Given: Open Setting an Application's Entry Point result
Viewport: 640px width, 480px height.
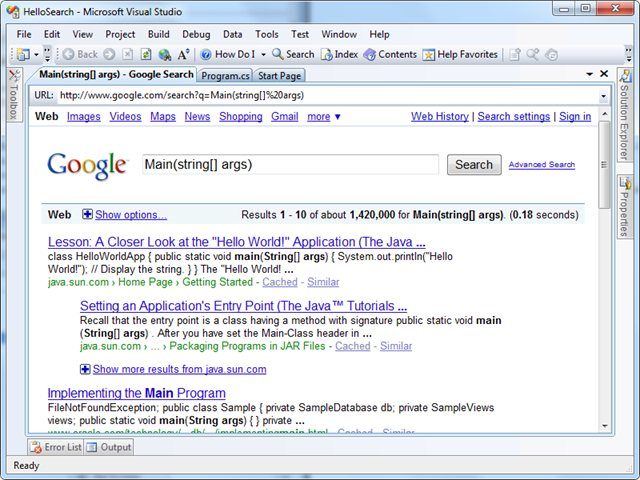Looking at the screenshot, I should 243,306.
